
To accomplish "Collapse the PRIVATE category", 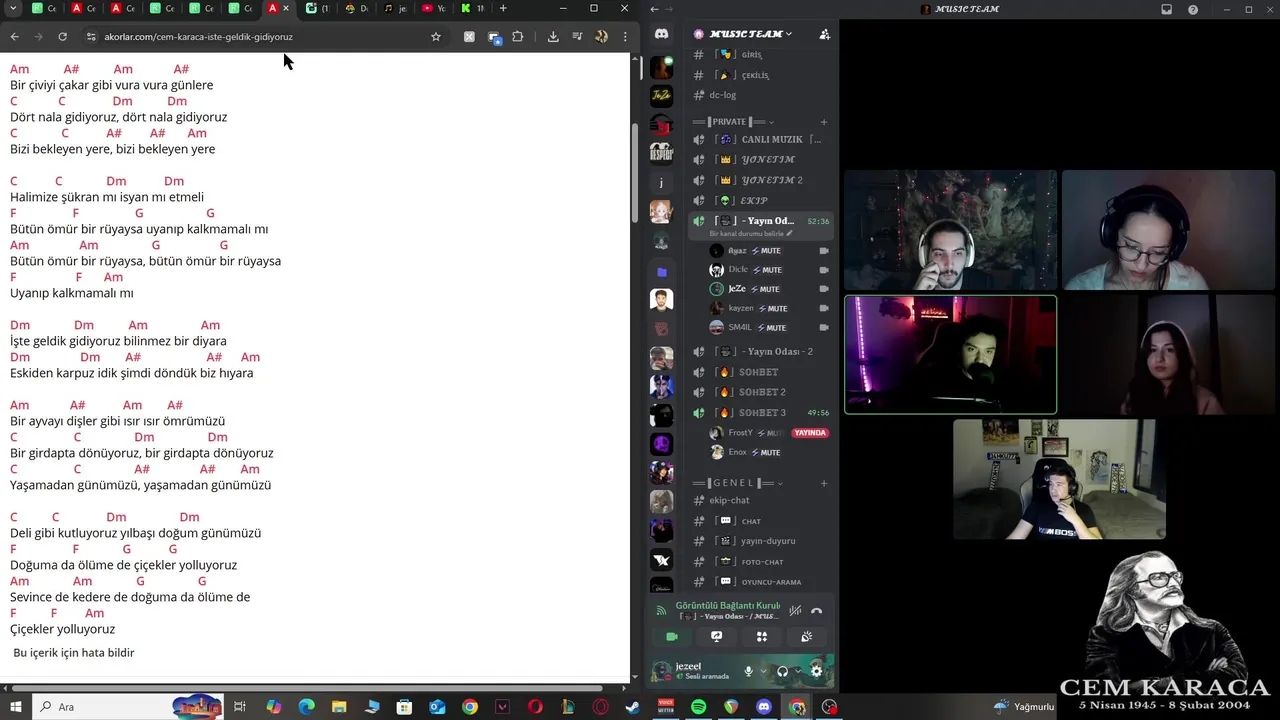I will tap(734, 122).
